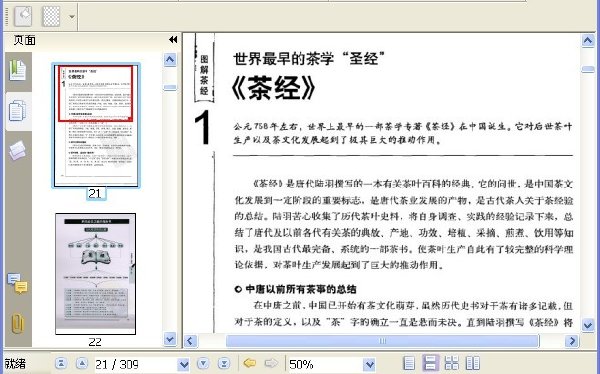Click heading 中唐以前所有茶事的总结
This screenshot has height=374, width=600.
click(x=301, y=289)
